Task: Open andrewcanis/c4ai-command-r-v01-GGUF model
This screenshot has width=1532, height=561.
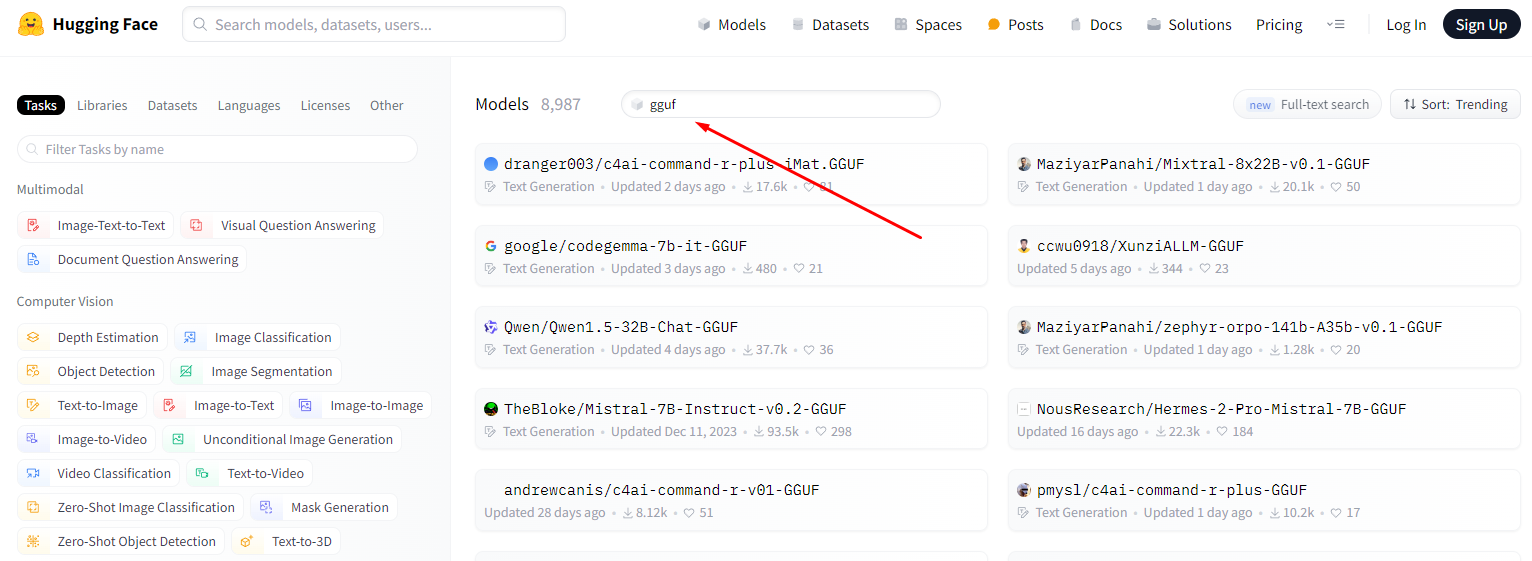Action: tap(731, 500)
